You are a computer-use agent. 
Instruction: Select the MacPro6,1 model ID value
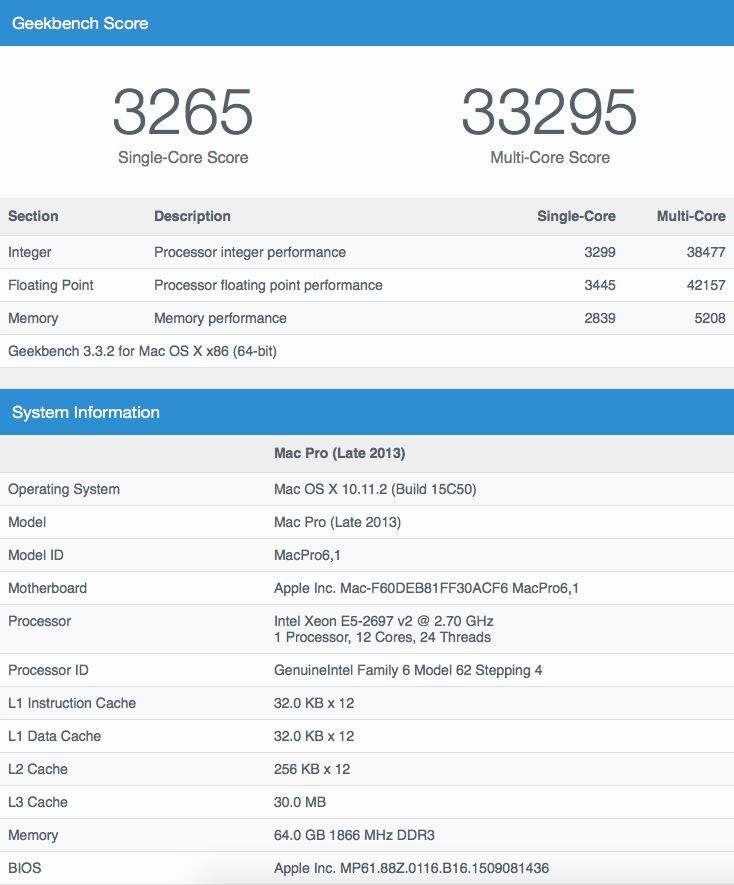[307, 555]
